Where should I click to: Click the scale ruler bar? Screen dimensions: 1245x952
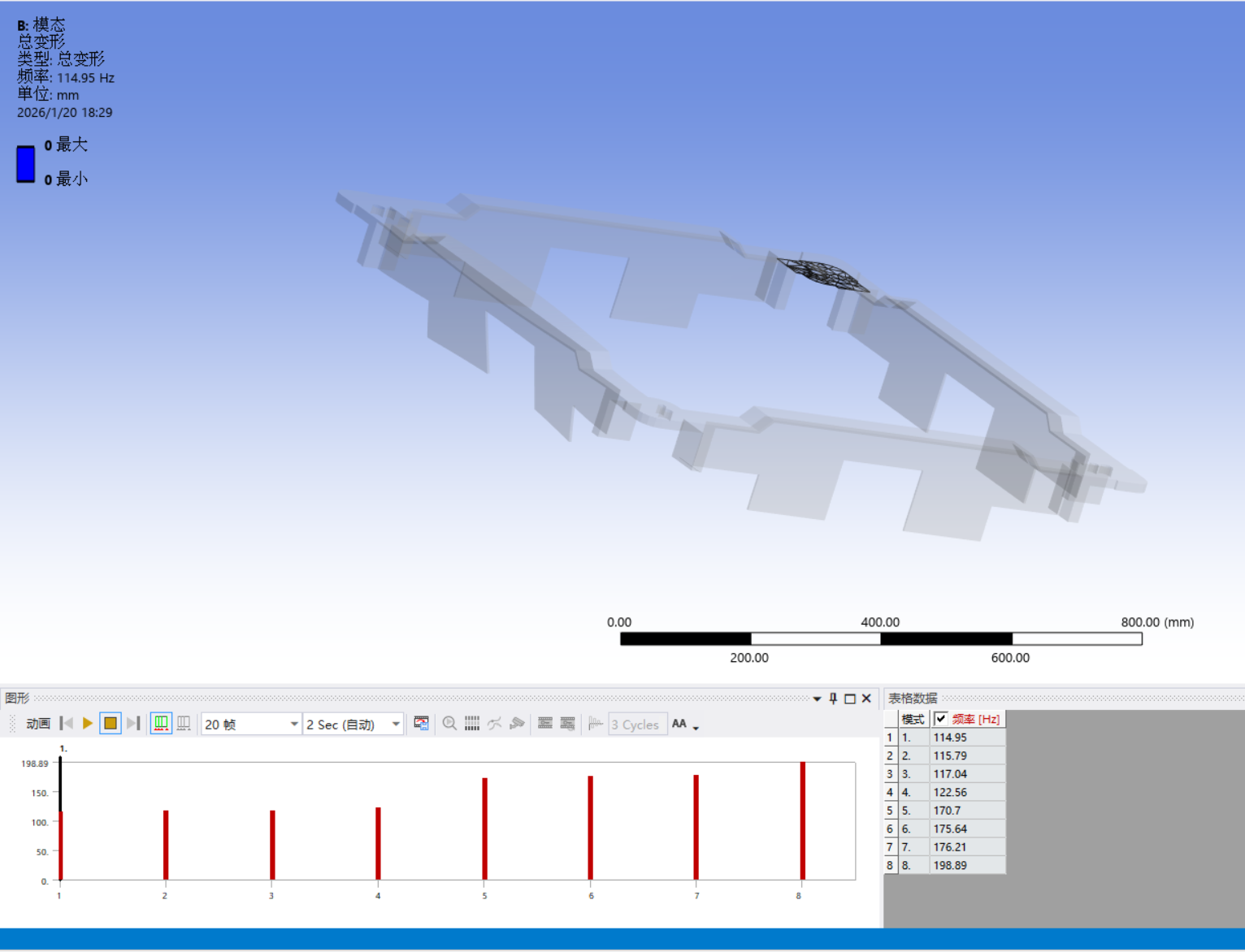[881, 639]
